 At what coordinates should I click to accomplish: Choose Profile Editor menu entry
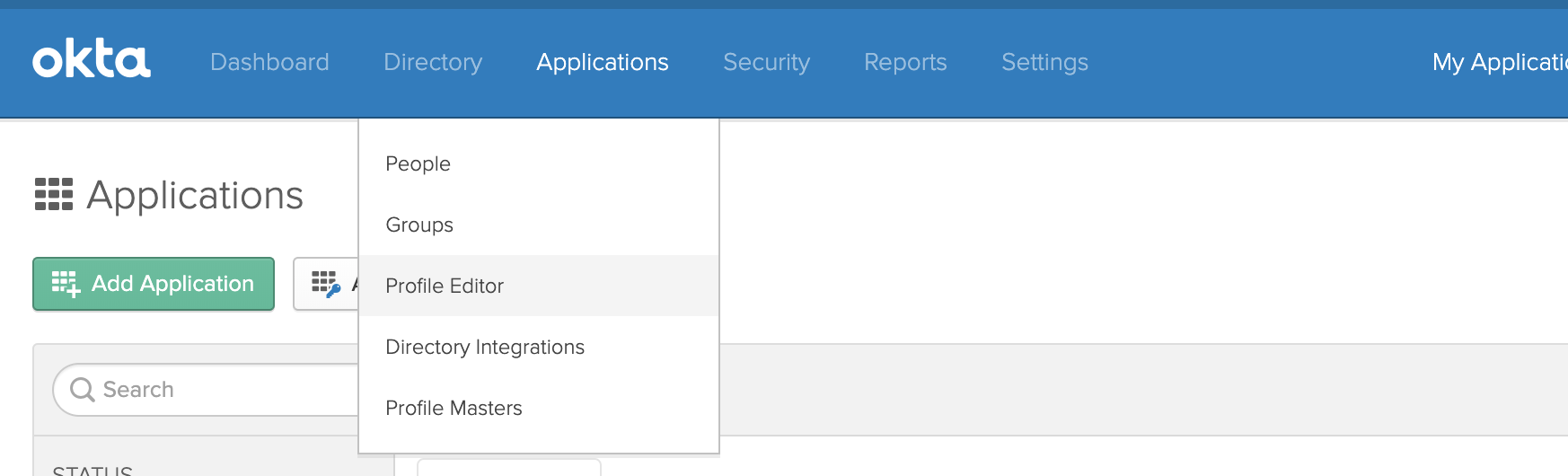[539, 286]
